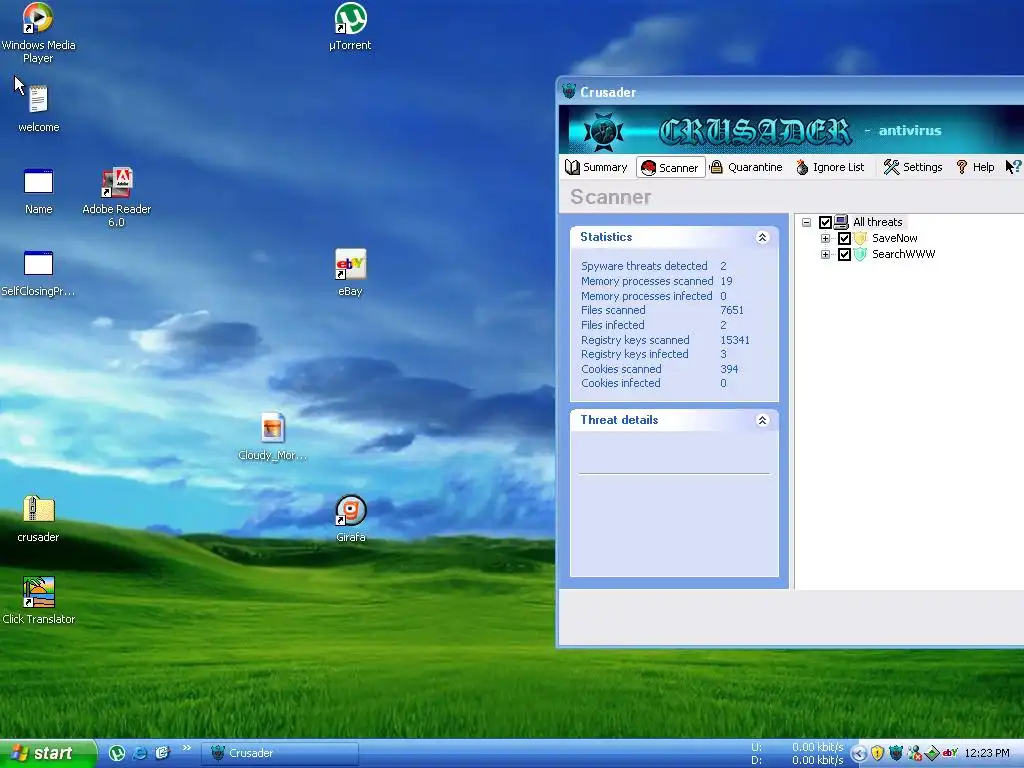Open Adobe Reader 6.0 desktop shortcut
Image resolution: width=1024 pixels, height=768 pixels.
pos(117,197)
